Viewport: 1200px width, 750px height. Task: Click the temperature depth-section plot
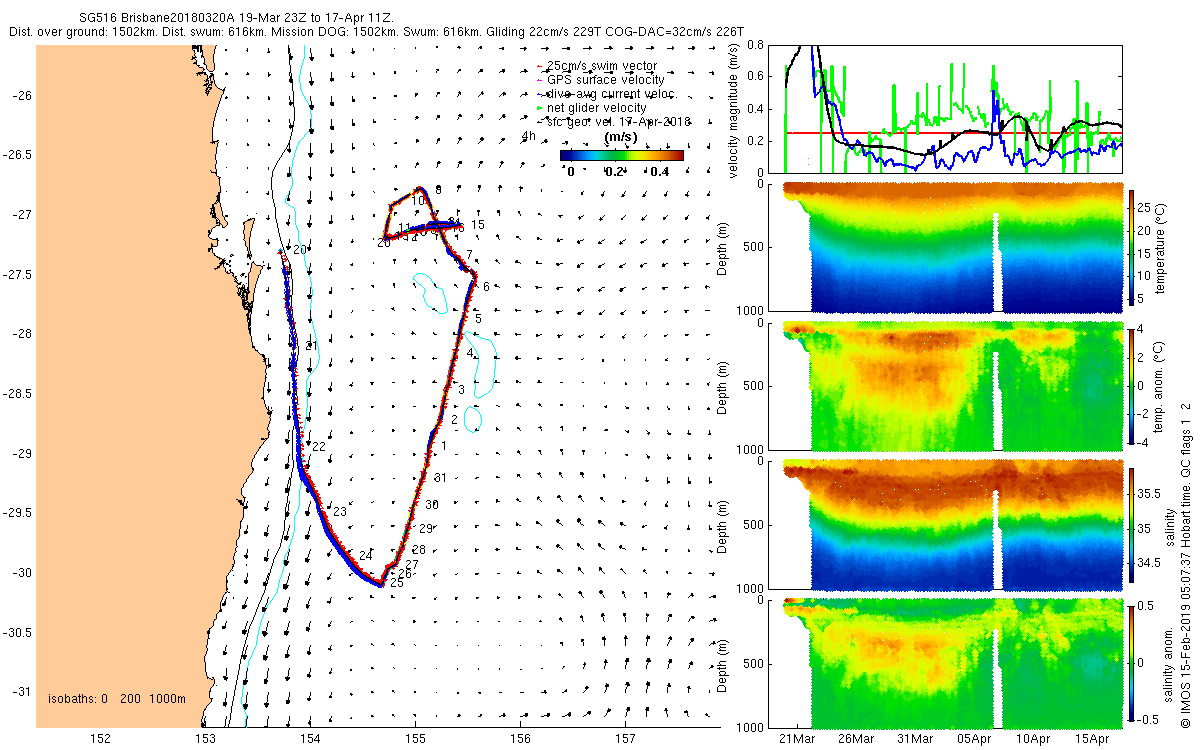tap(952, 247)
